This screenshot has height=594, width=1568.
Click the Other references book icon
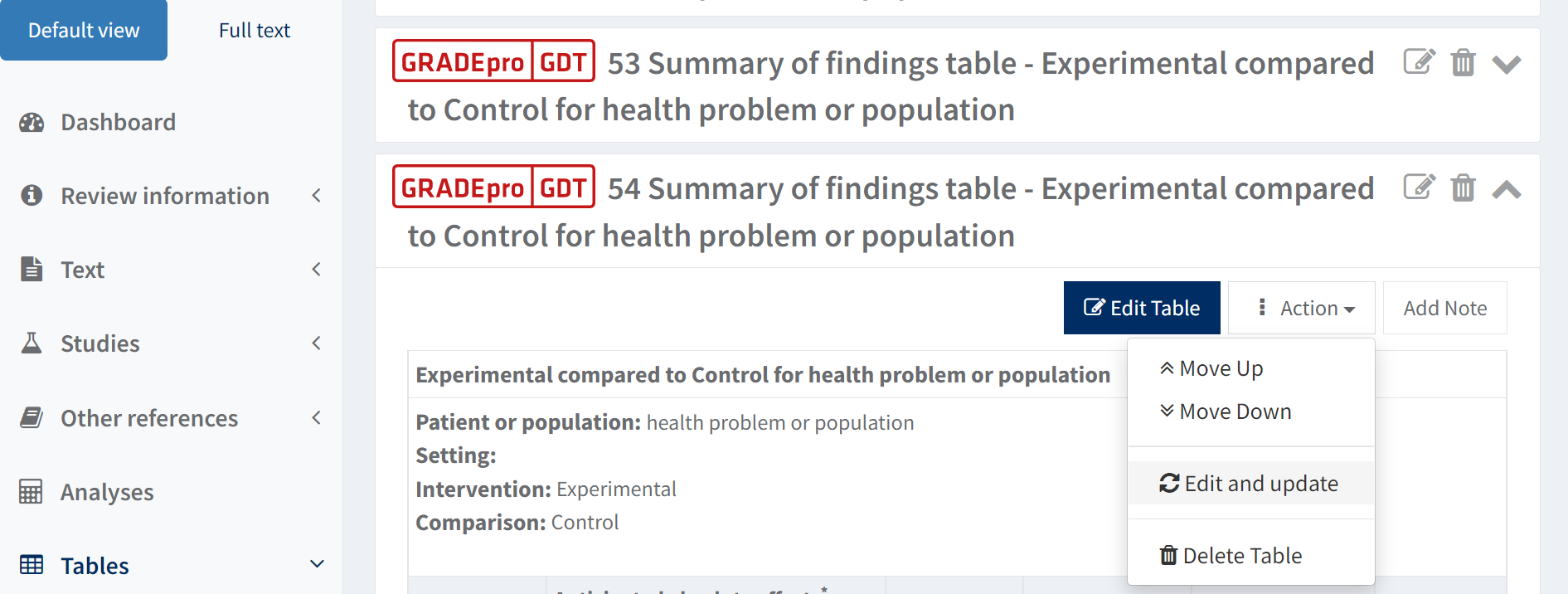pos(31,417)
